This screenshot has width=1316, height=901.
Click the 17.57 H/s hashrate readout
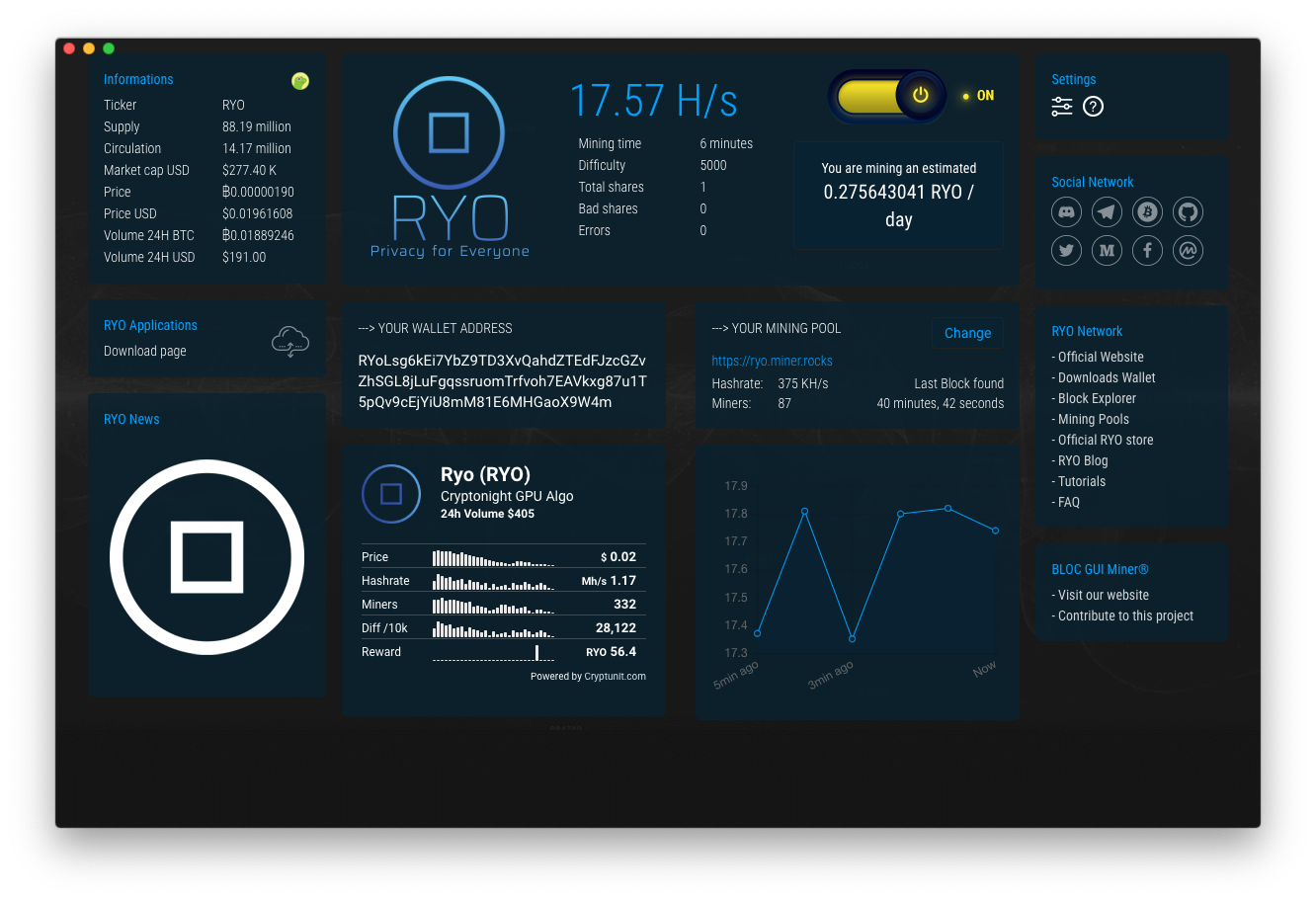point(654,101)
